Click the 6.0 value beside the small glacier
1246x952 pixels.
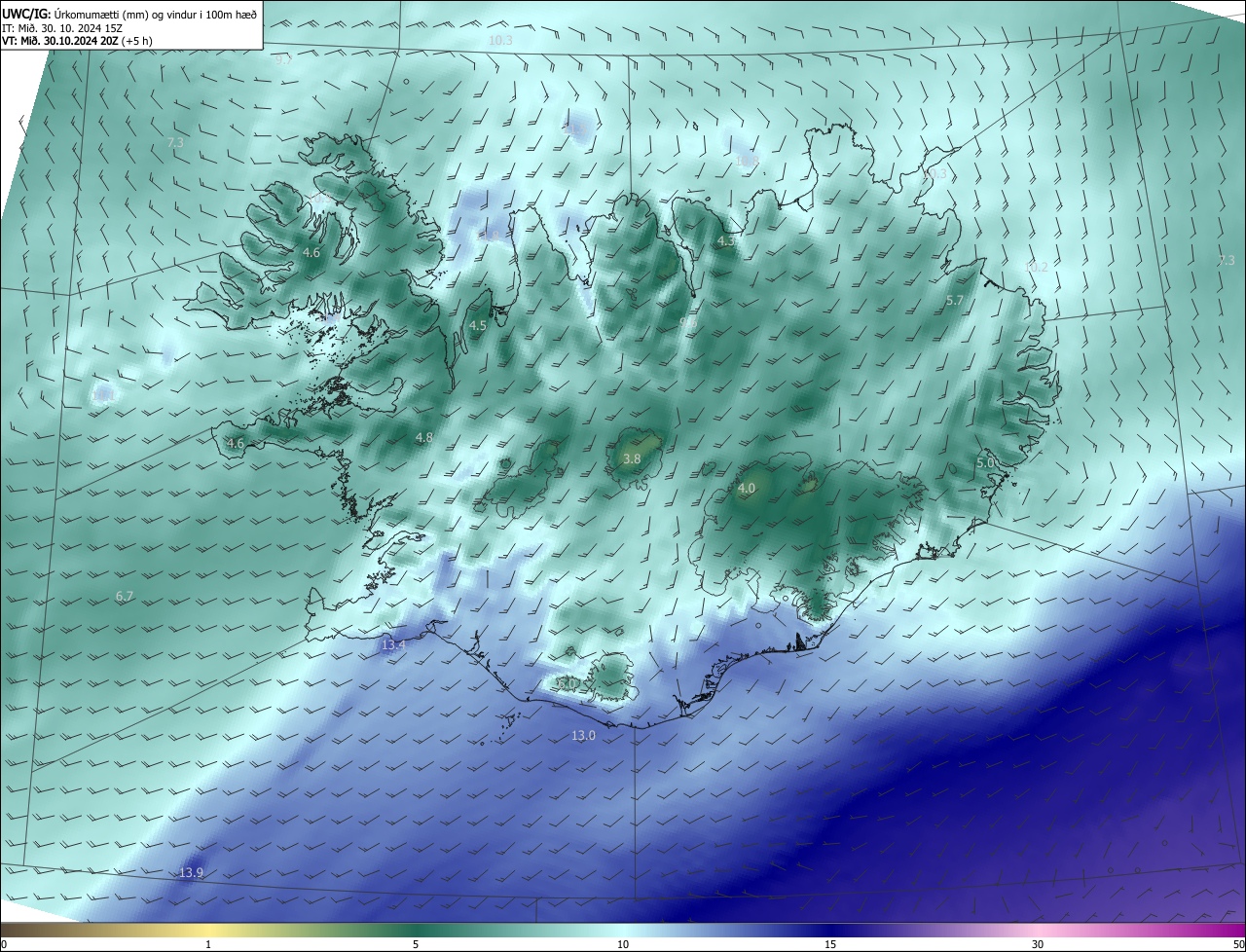coord(568,684)
